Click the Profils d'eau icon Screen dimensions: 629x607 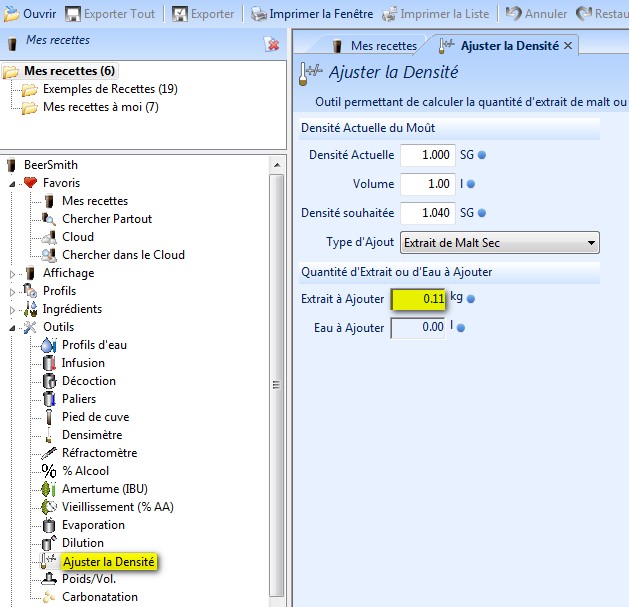[x=49, y=345]
